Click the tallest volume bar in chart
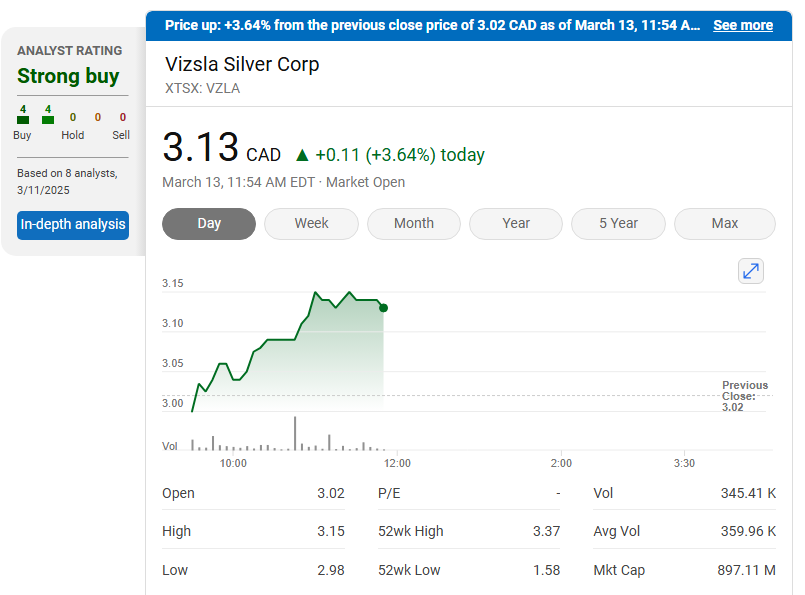 [295, 434]
